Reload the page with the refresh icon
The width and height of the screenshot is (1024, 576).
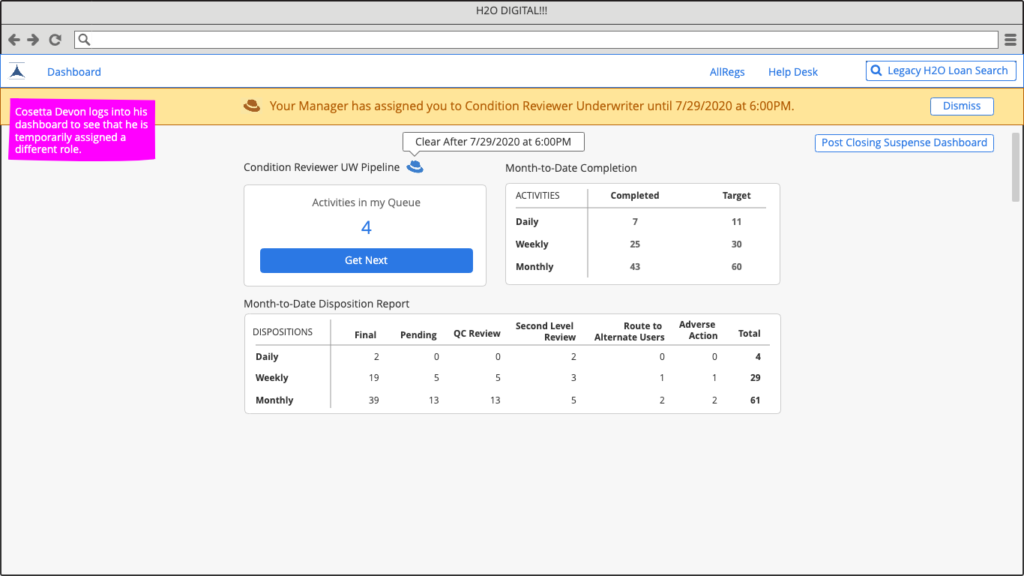point(55,40)
